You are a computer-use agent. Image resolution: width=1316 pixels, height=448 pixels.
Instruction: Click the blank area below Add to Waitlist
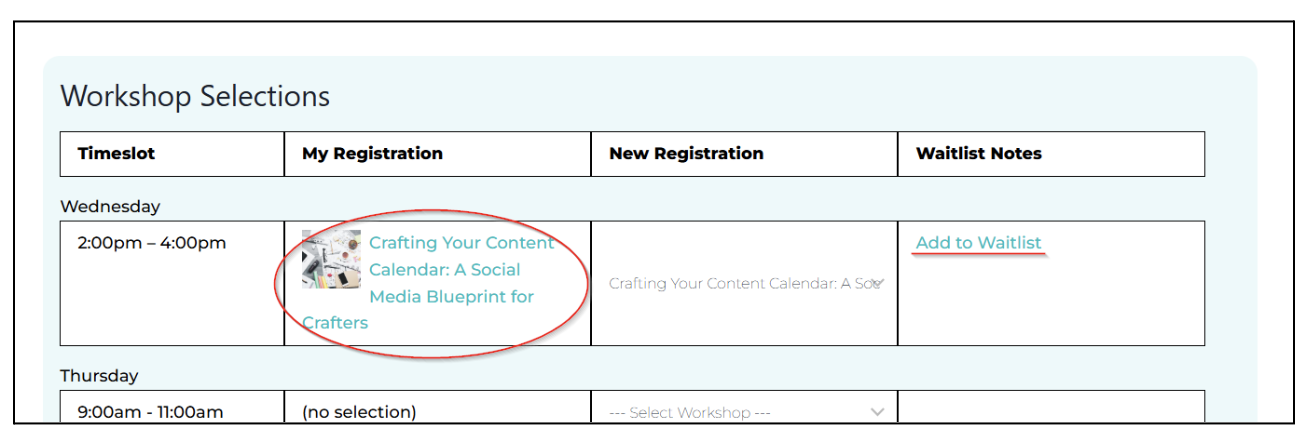(1051, 300)
